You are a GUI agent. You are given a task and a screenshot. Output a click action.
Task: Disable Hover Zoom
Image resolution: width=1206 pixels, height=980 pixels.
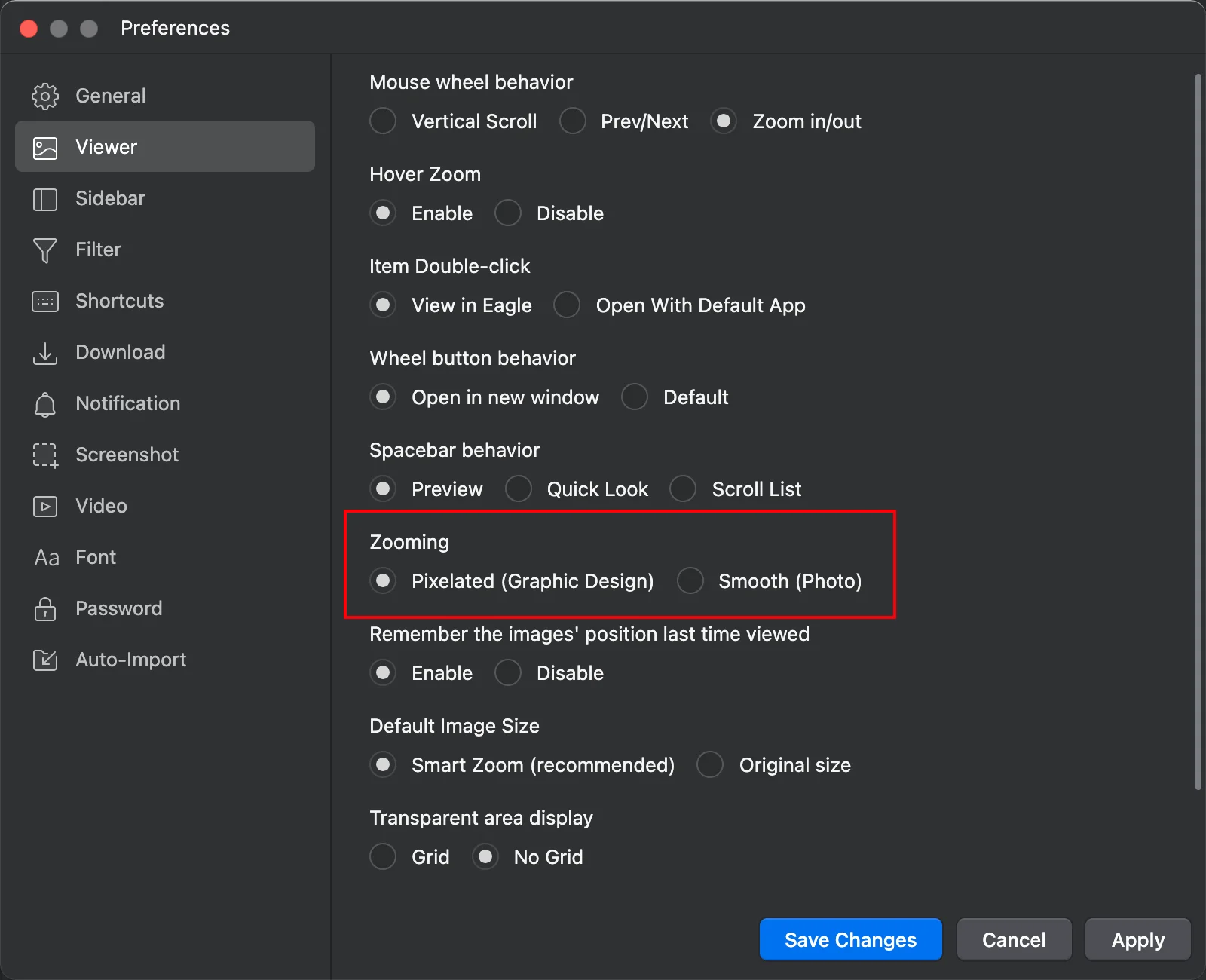pyautogui.click(x=508, y=213)
